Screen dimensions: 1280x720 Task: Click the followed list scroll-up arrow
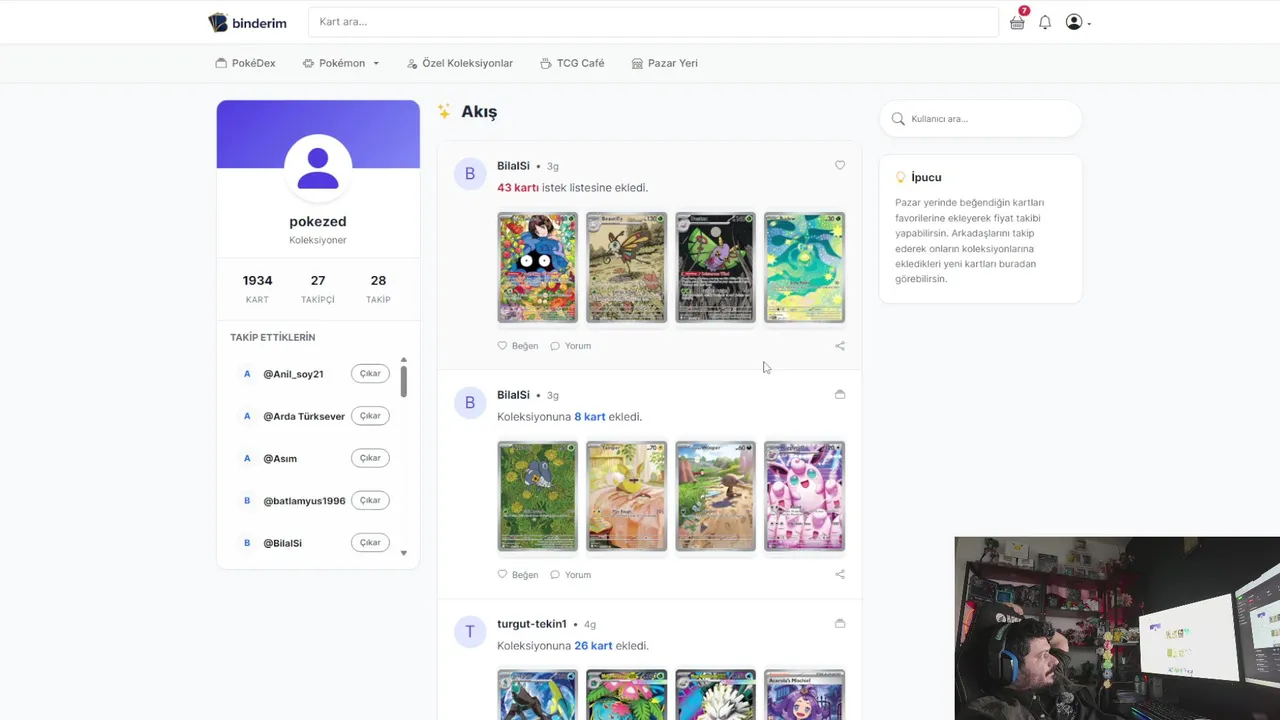(404, 359)
